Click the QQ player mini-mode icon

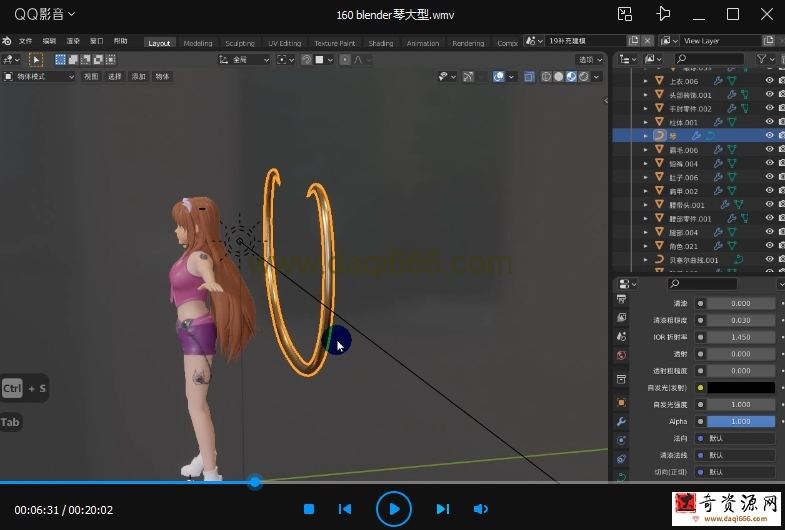(625, 14)
